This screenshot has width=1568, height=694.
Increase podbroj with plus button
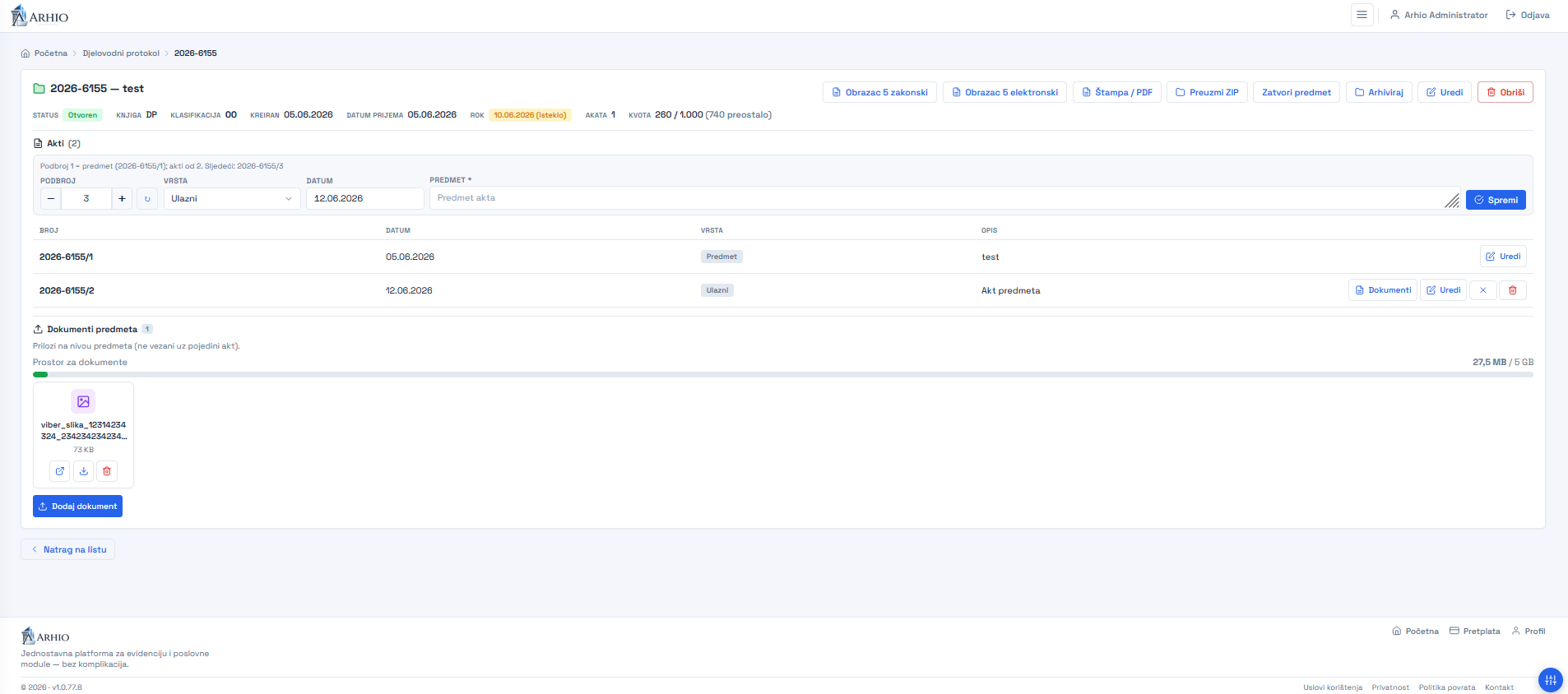pos(122,198)
